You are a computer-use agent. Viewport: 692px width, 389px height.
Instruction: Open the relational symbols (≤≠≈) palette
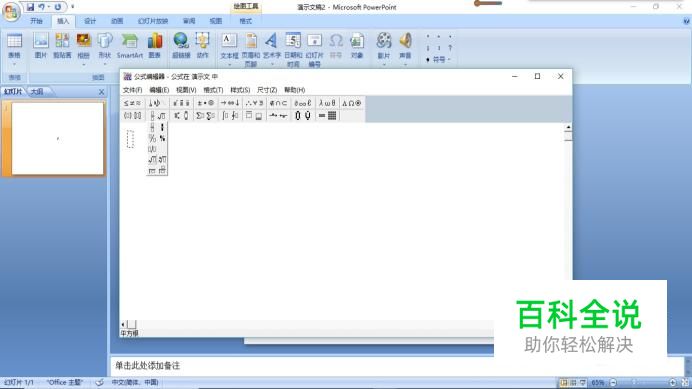tap(132, 103)
